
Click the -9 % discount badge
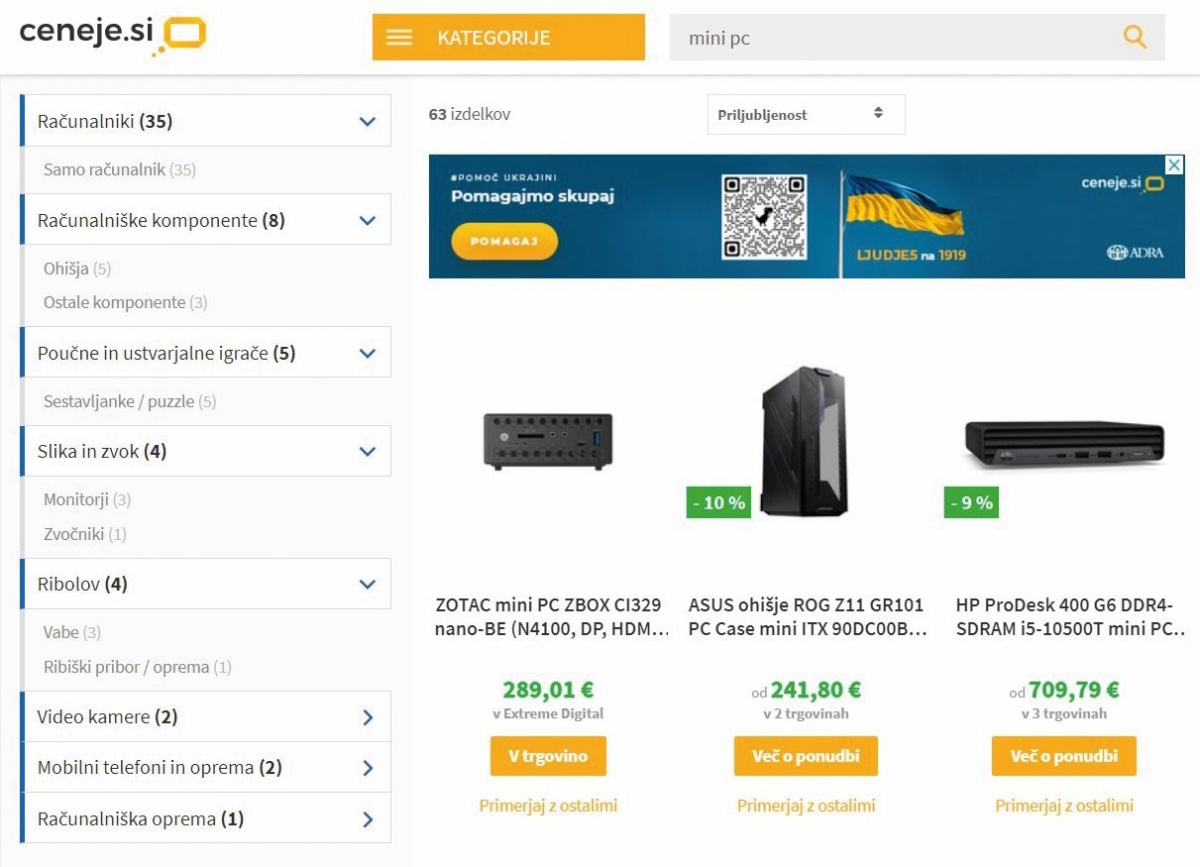click(x=971, y=502)
